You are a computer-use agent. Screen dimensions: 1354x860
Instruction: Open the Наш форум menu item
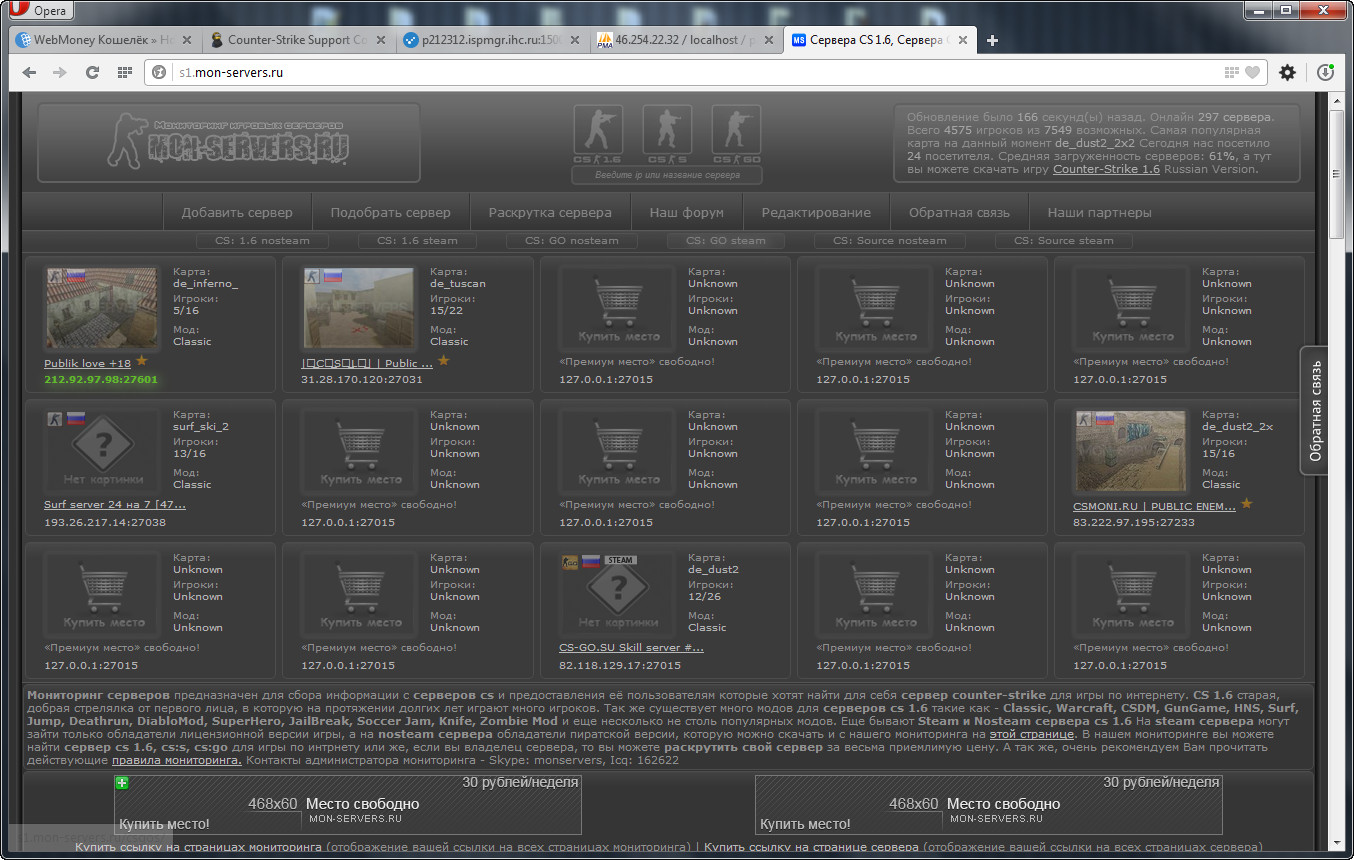(x=686, y=213)
